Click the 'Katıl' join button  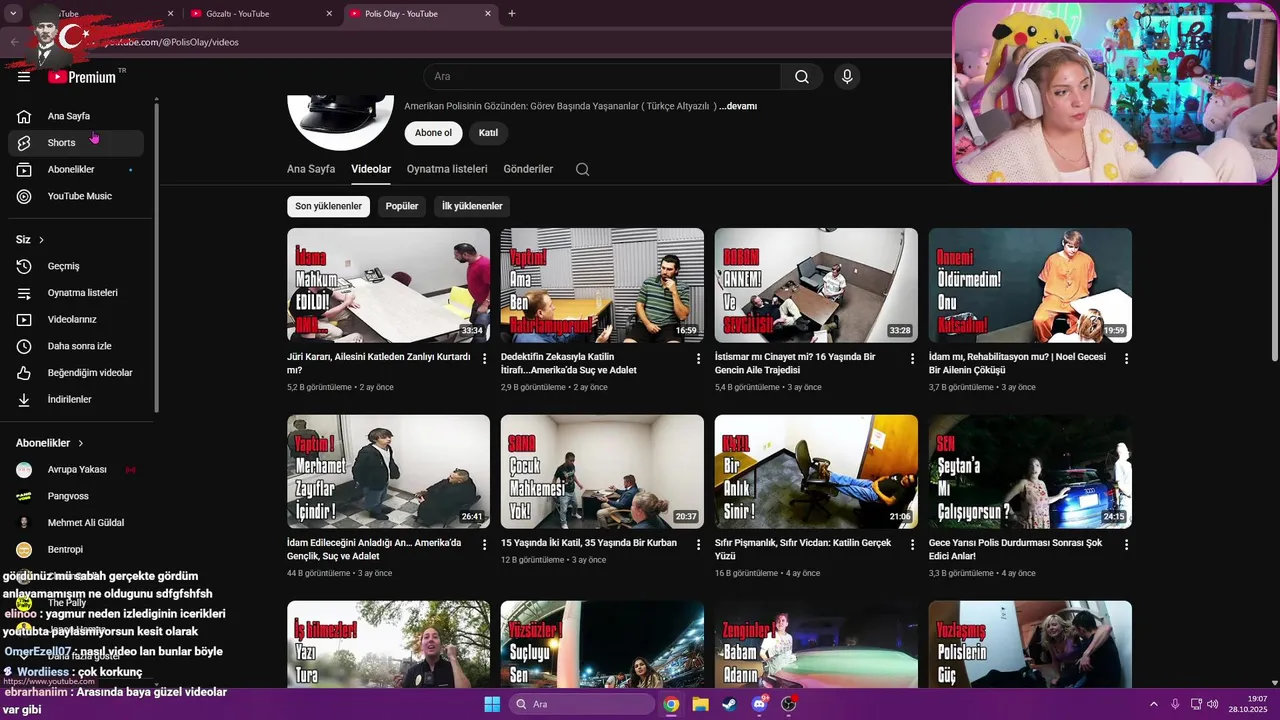488,133
